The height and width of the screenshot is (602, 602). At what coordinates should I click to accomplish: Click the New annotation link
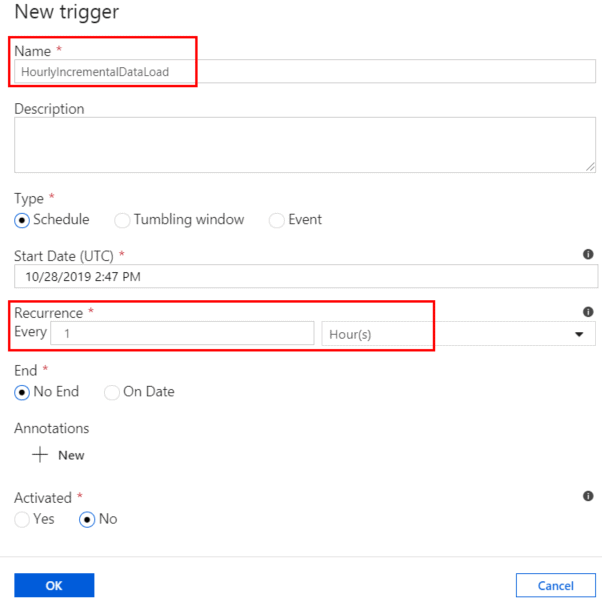71,455
